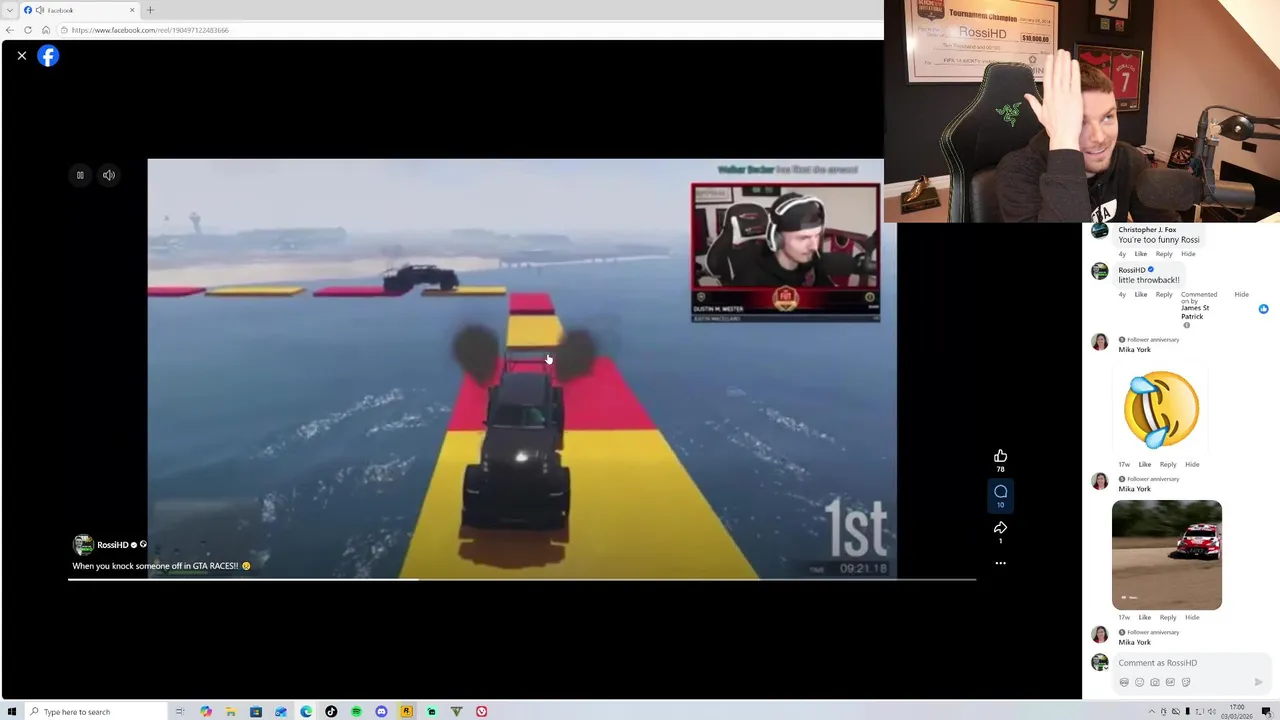Click the facebook.com reel address bar

468,30
